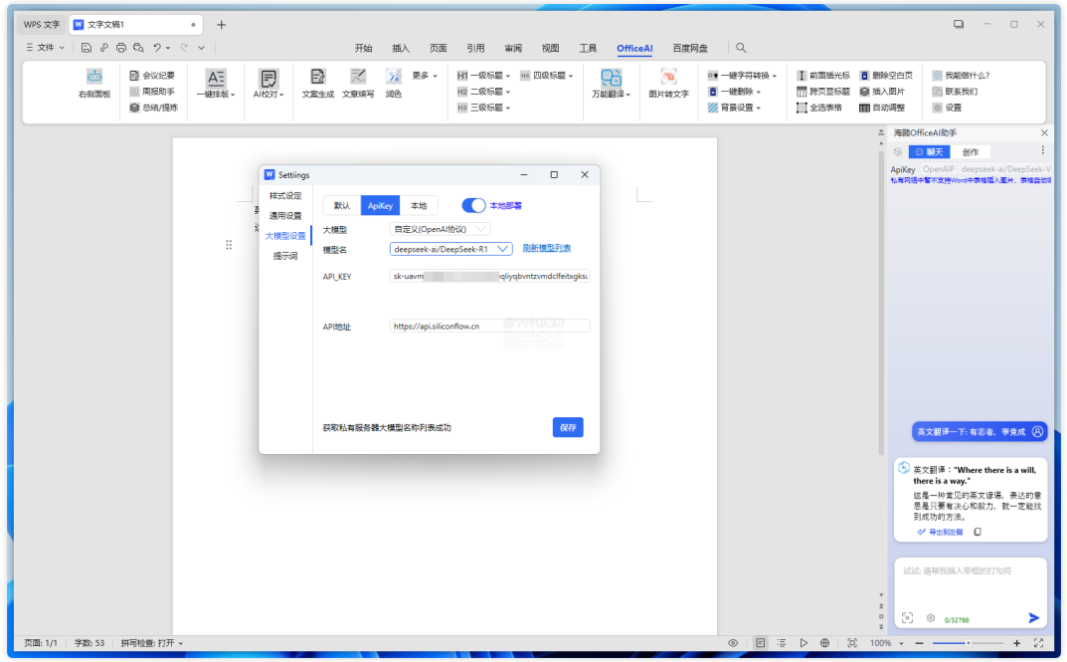
Task: Send the chat message with arrow icon
Action: [1033, 618]
